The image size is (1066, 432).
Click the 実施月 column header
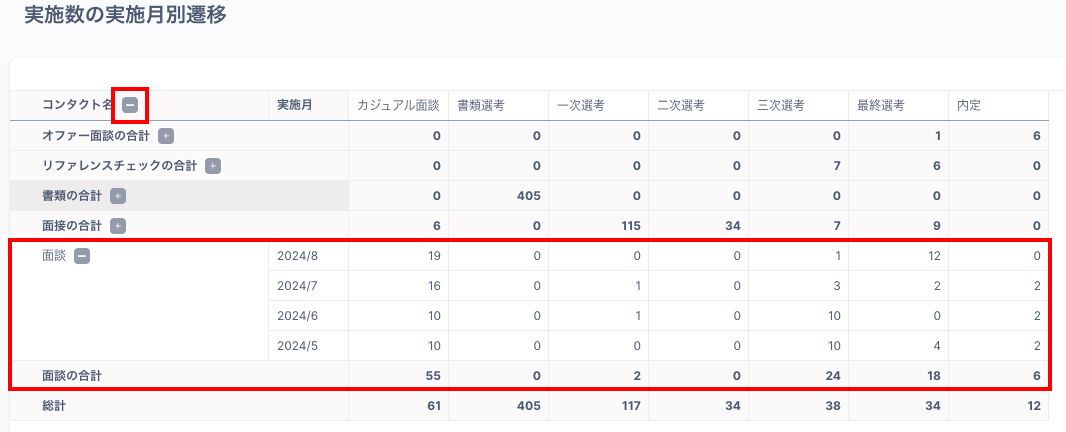pos(296,105)
